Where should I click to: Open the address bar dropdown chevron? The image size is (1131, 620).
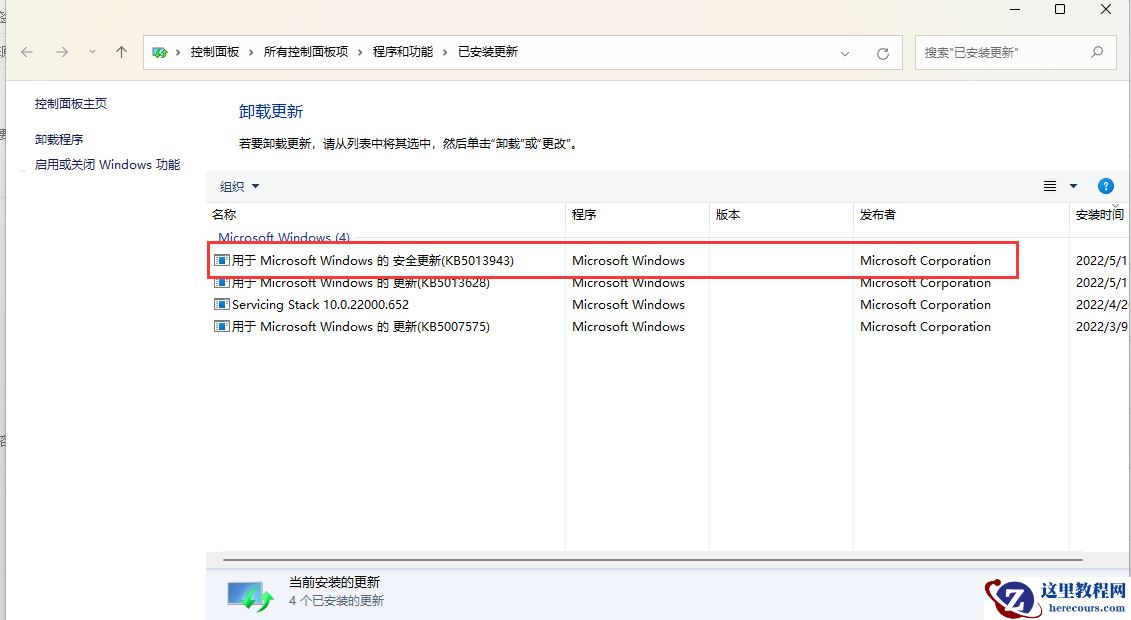click(843, 52)
